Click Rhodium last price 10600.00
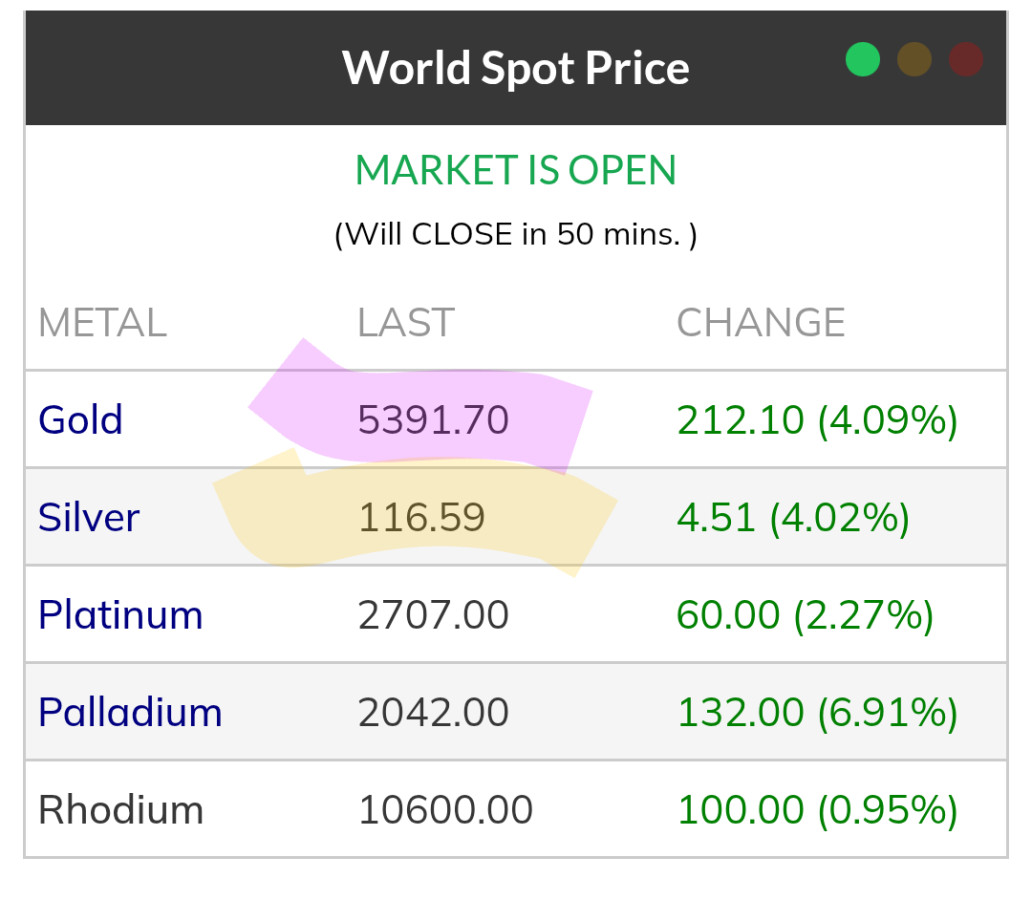Viewport: 1032px width, 900px height. (x=445, y=810)
